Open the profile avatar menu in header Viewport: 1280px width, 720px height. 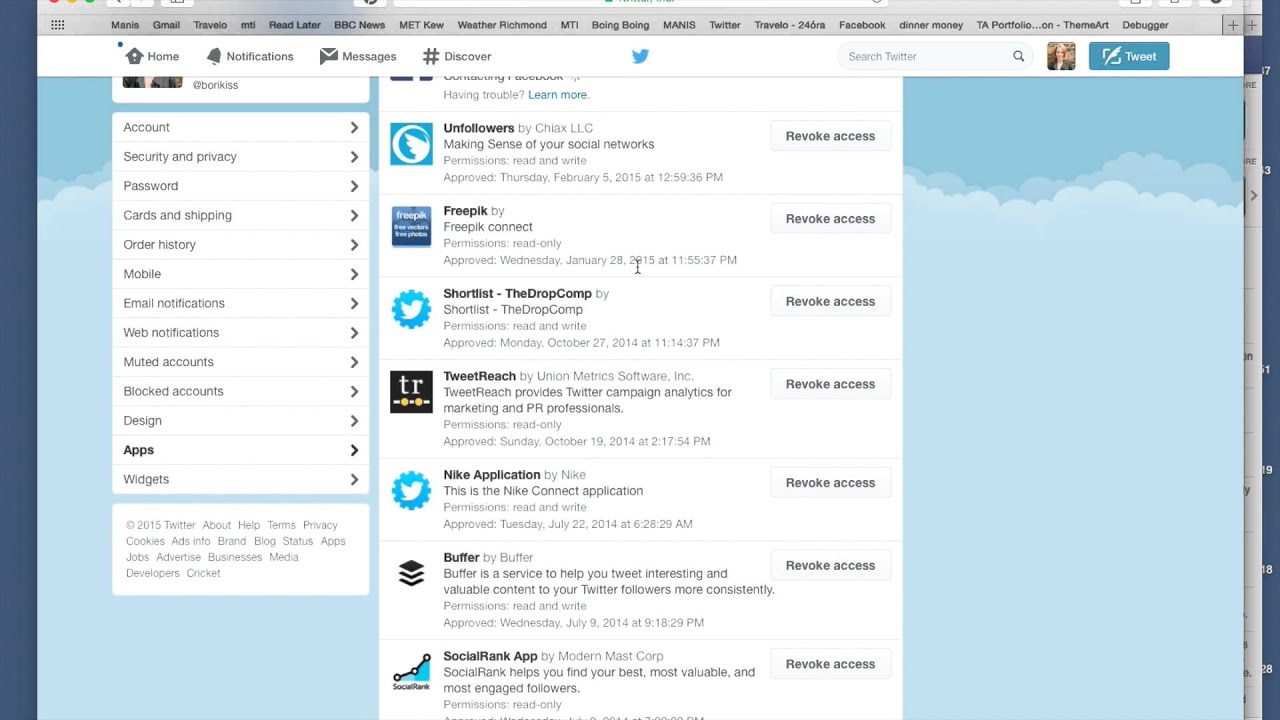pos(1061,56)
